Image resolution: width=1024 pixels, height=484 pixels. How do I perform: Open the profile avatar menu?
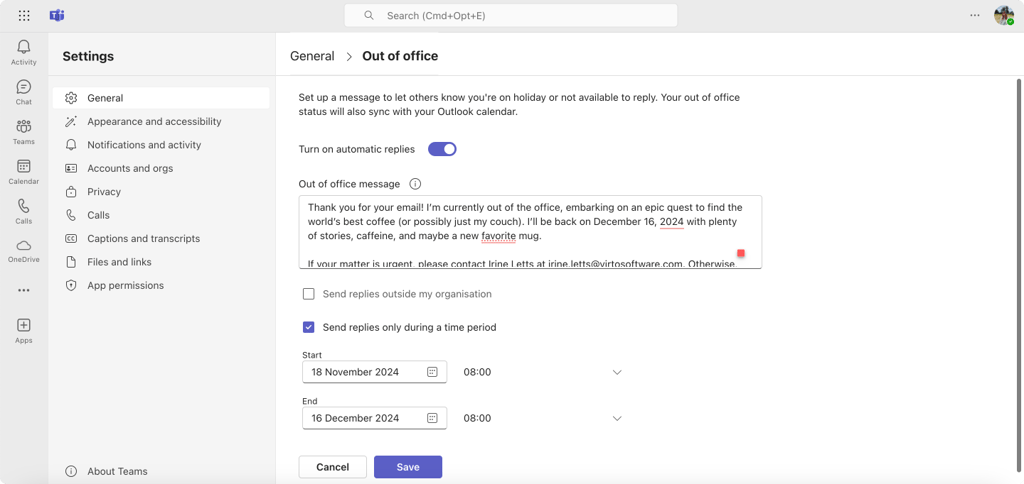pyautogui.click(x=1004, y=16)
